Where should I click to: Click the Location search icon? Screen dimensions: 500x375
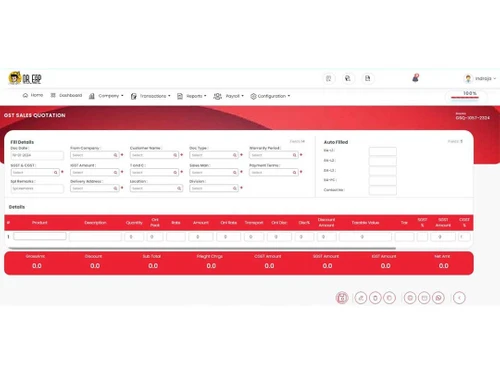click(179, 188)
